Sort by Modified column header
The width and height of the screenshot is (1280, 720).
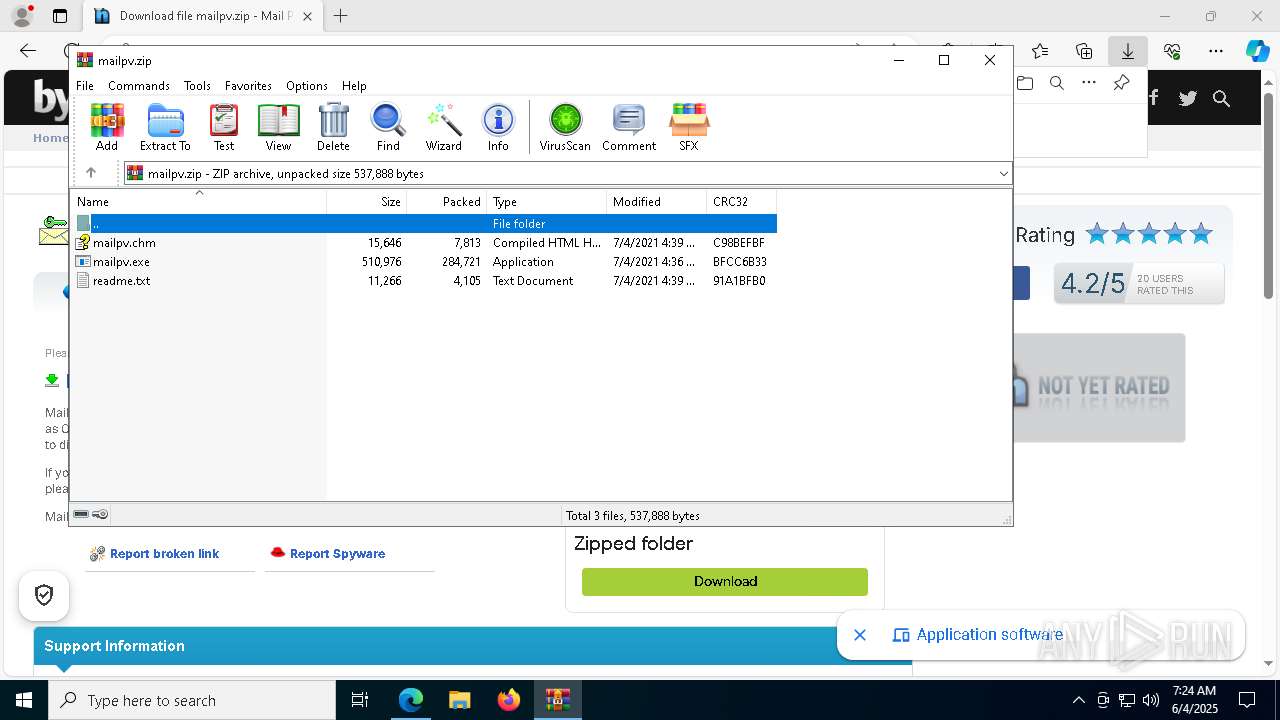click(x=657, y=202)
